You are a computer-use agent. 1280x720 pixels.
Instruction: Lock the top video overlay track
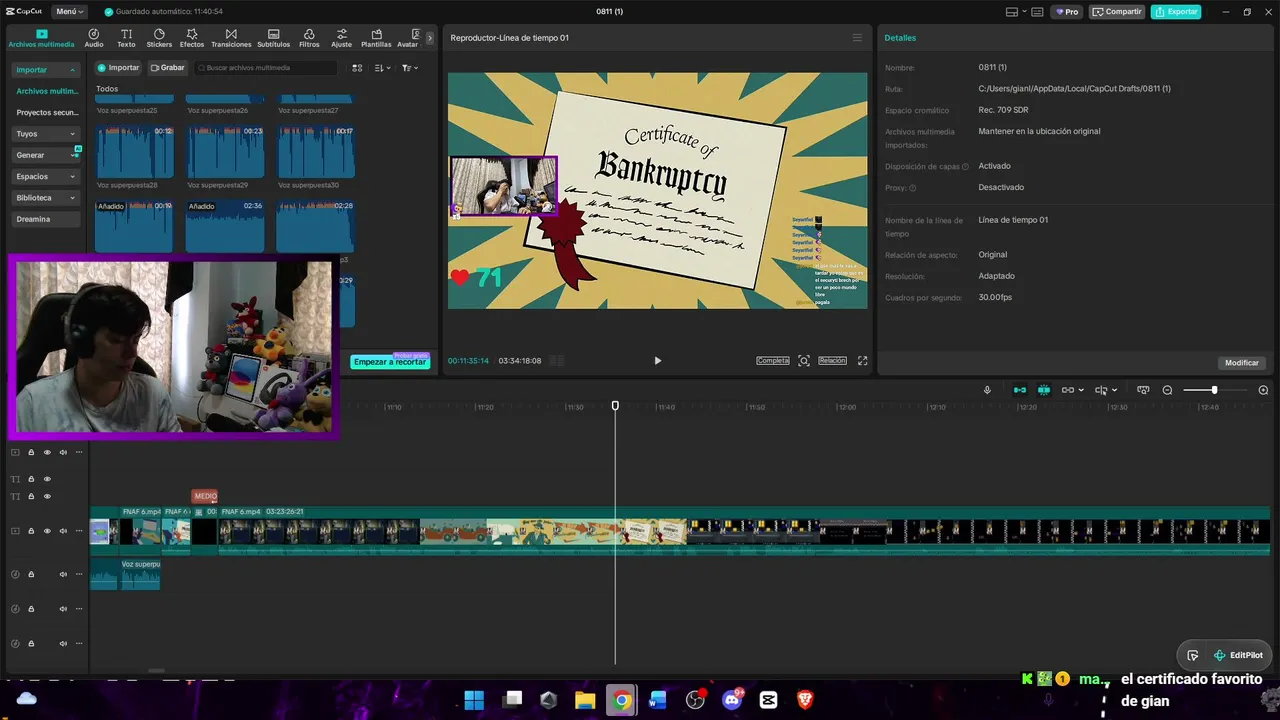31,452
